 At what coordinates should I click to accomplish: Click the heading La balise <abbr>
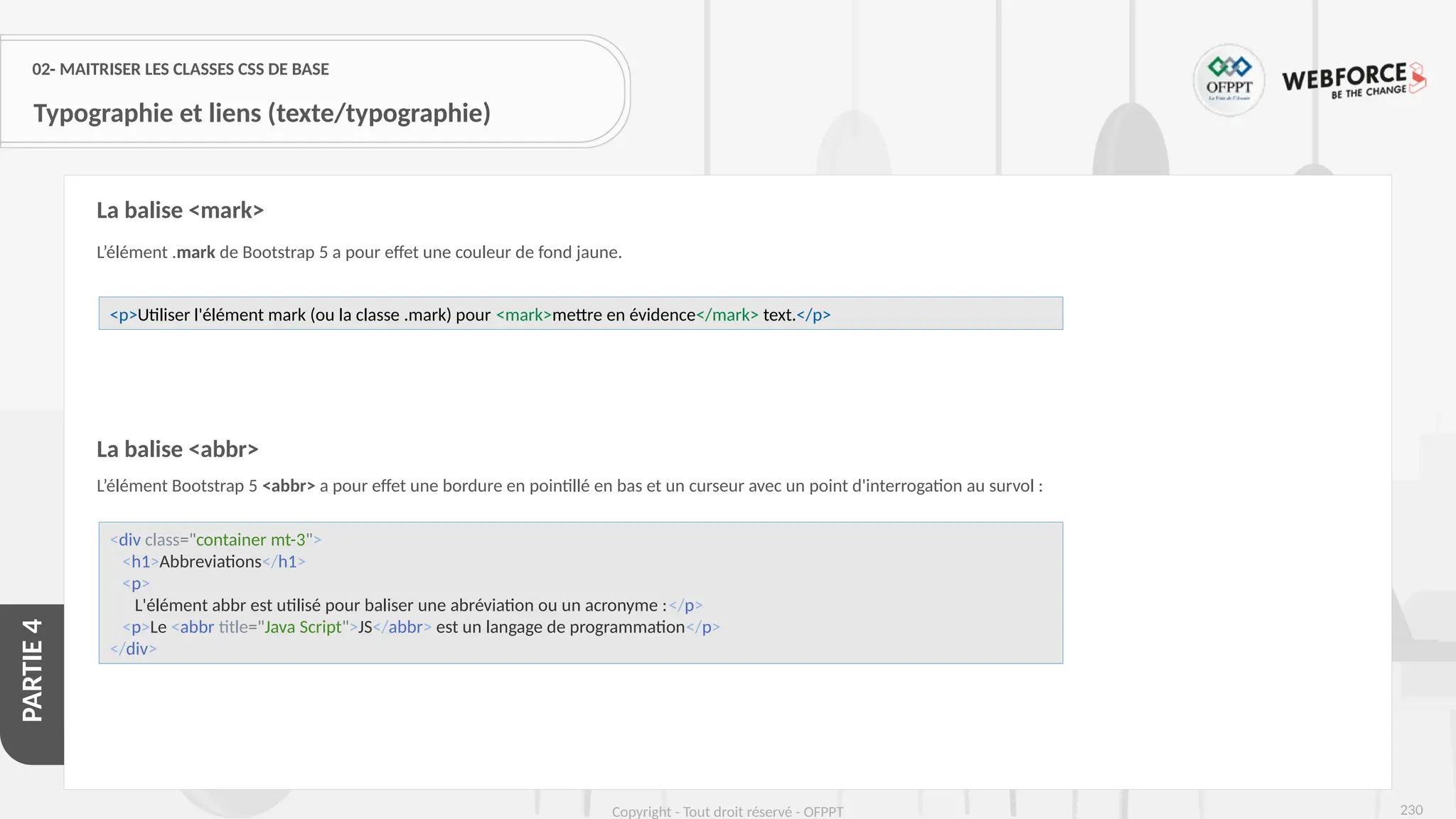pyautogui.click(x=177, y=449)
